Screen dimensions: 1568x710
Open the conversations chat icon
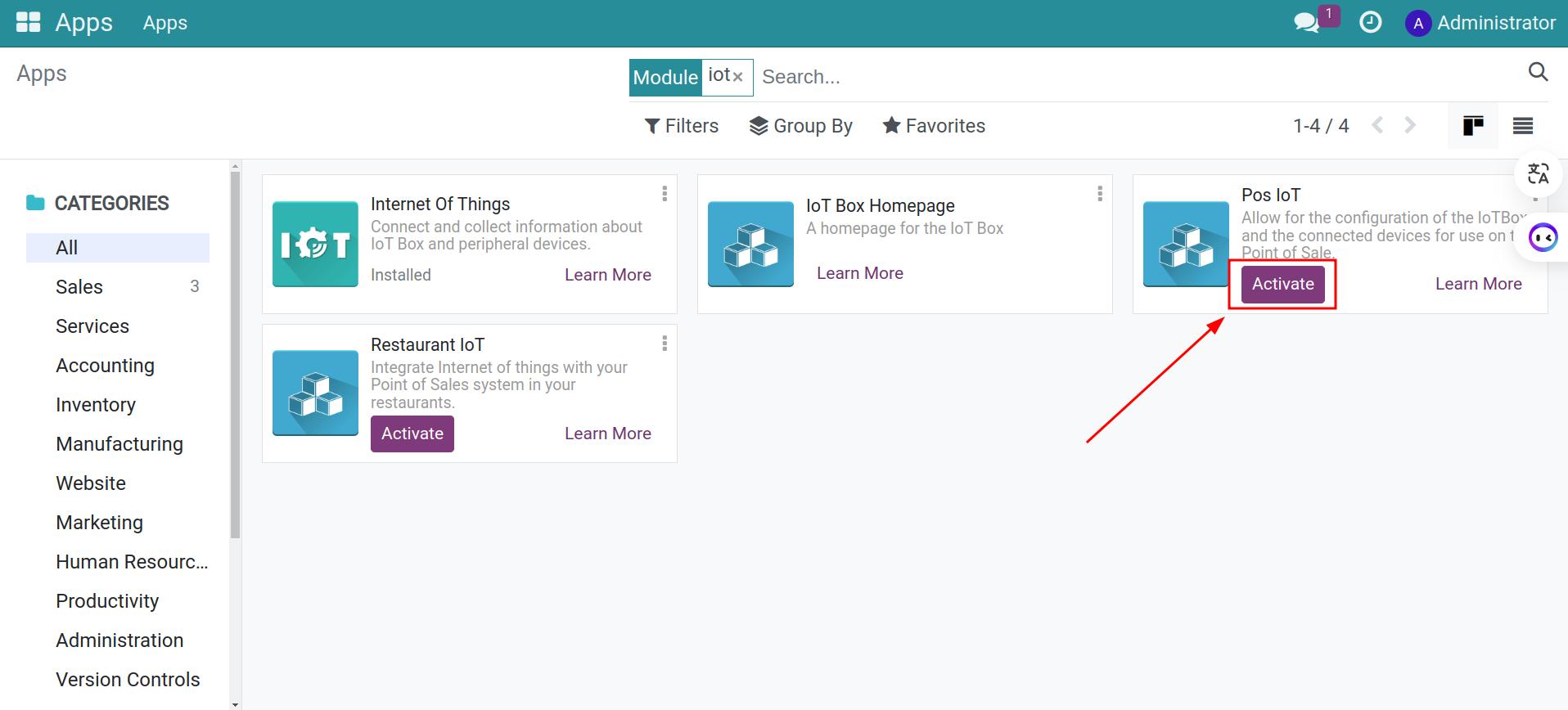1307,23
